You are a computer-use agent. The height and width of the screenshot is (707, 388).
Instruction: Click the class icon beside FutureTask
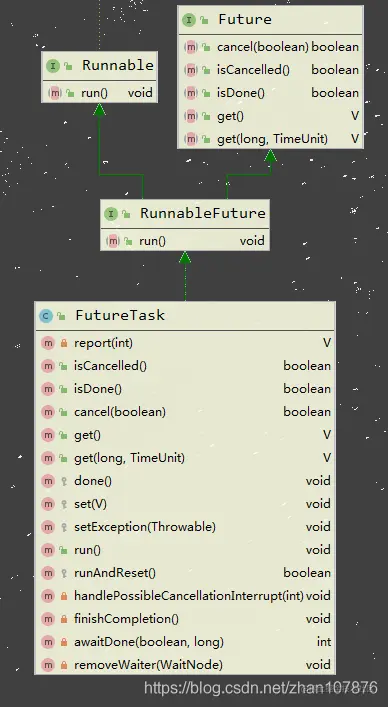pos(46,316)
